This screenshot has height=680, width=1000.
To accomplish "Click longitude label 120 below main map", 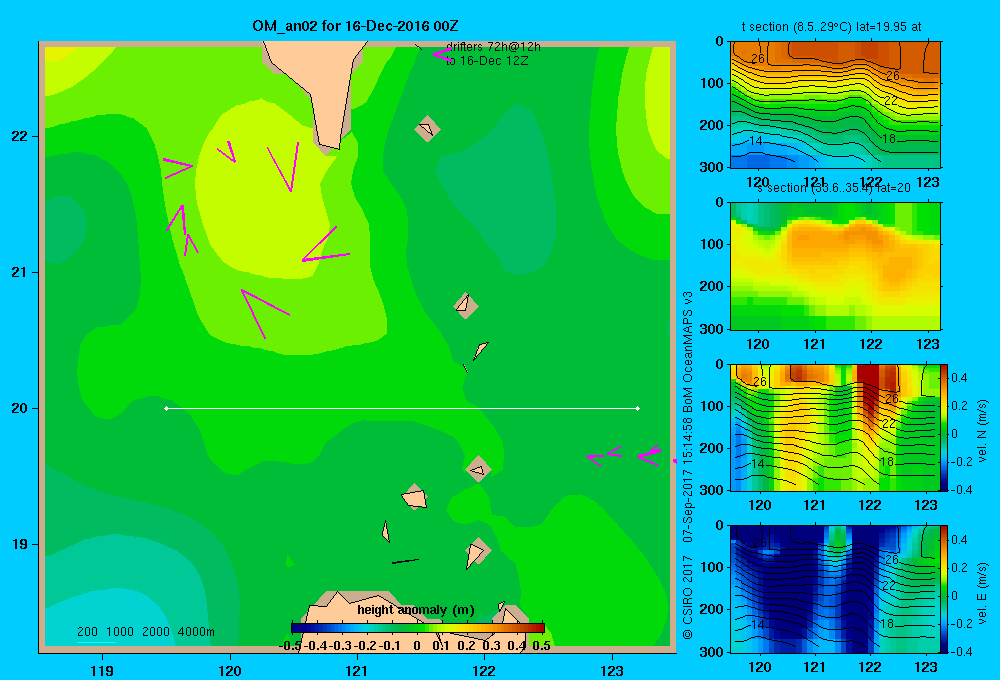I will 230,670.
